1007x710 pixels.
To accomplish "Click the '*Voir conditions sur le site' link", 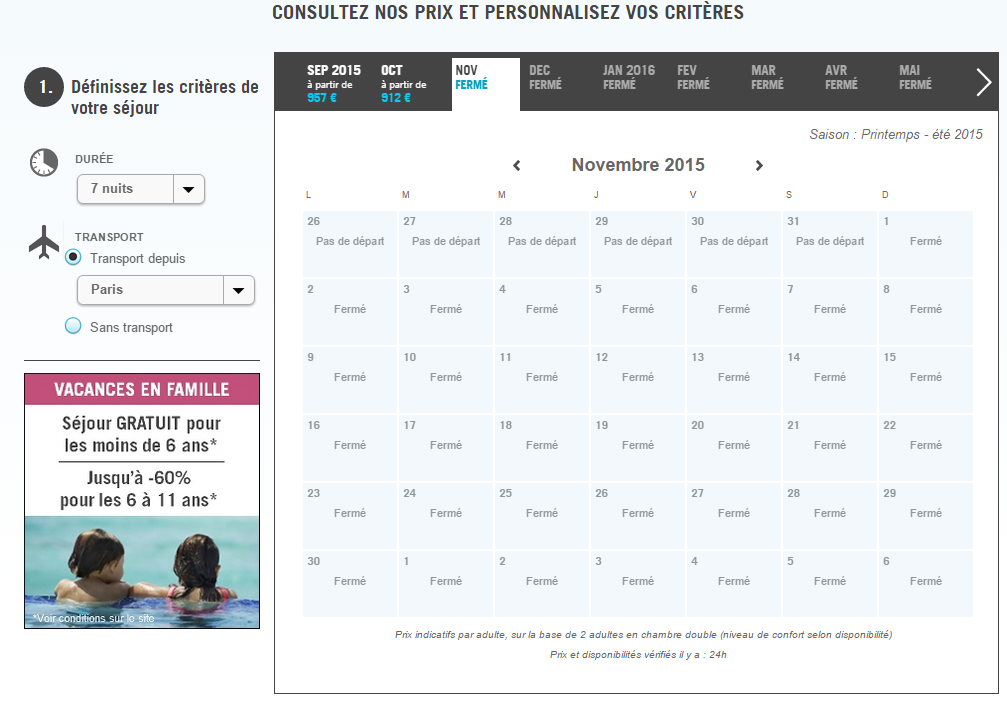I will tap(94, 618).
